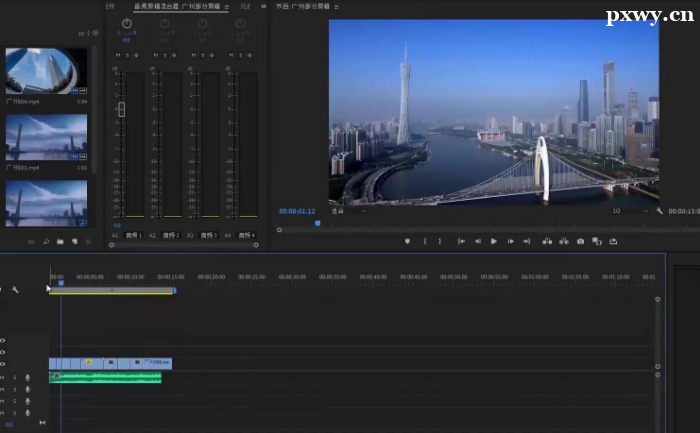Click the Export Frame camera icon
The width and height of the screenshot is (700, 433).
(580, 241)
